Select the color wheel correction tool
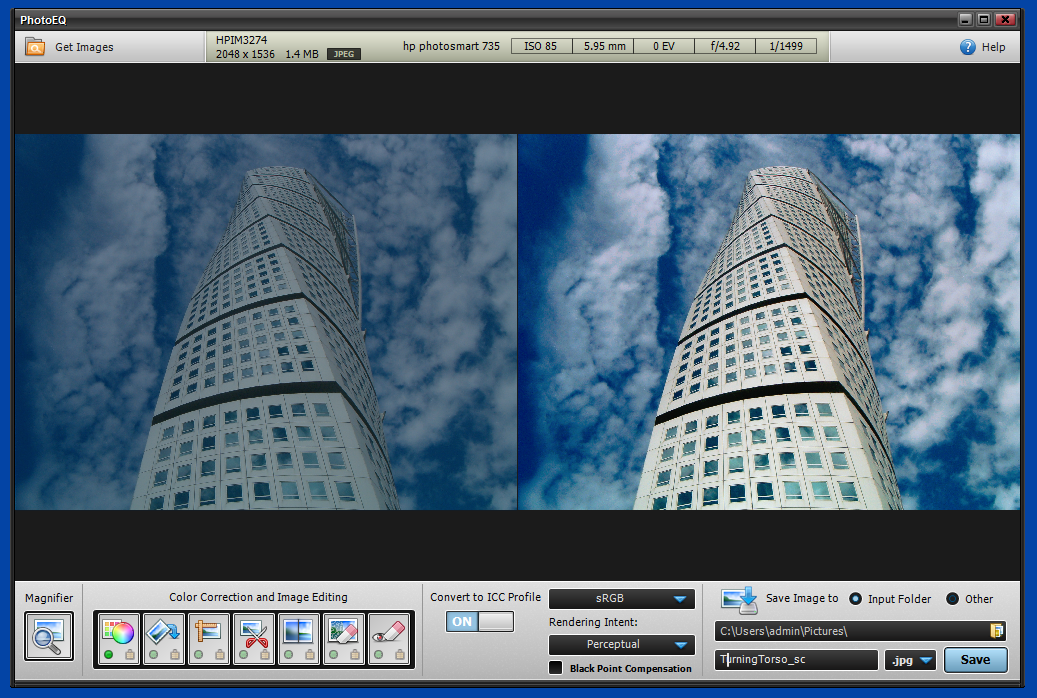 (118, 631)
